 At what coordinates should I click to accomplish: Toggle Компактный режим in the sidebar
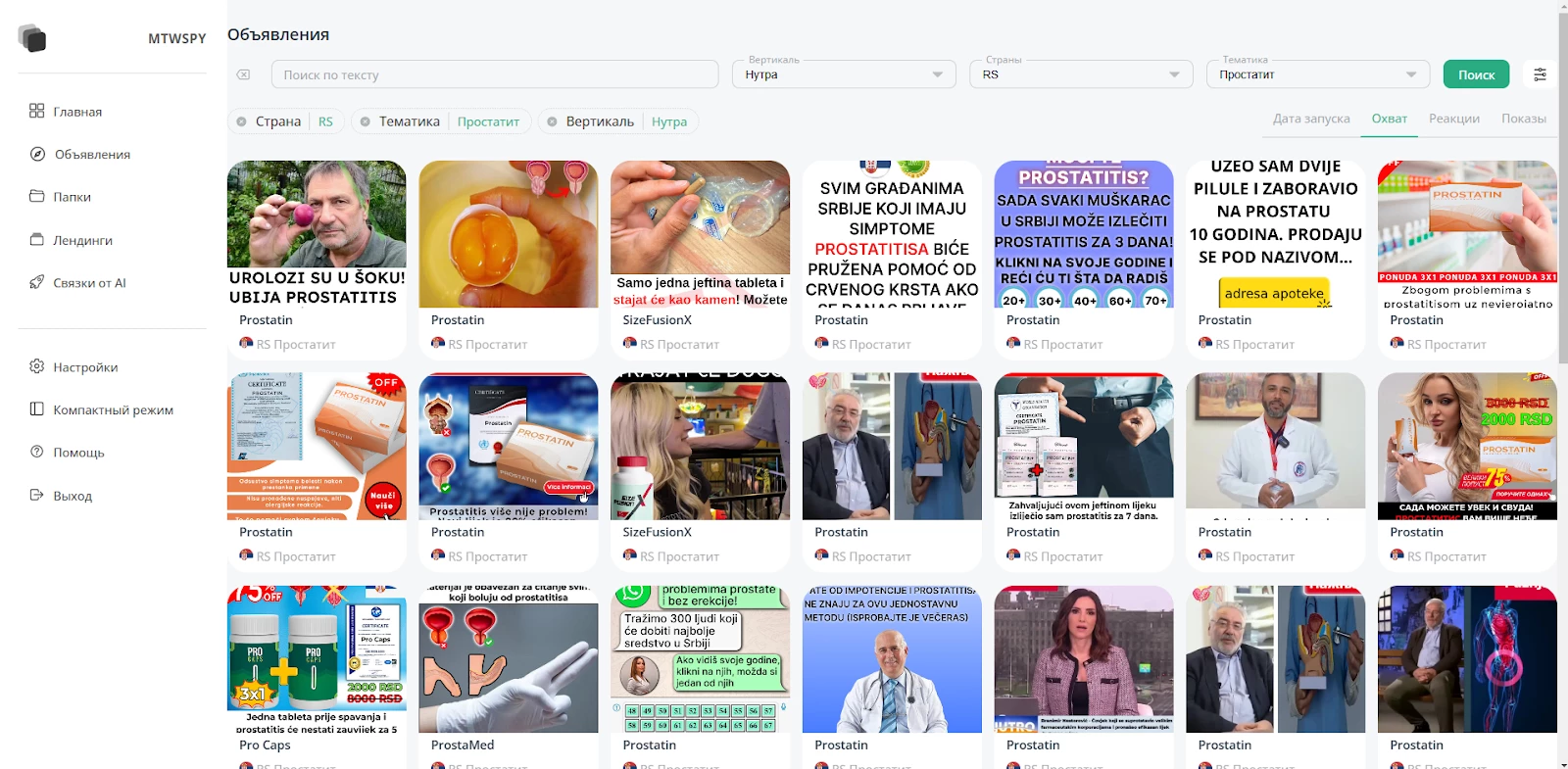point(112,409)
